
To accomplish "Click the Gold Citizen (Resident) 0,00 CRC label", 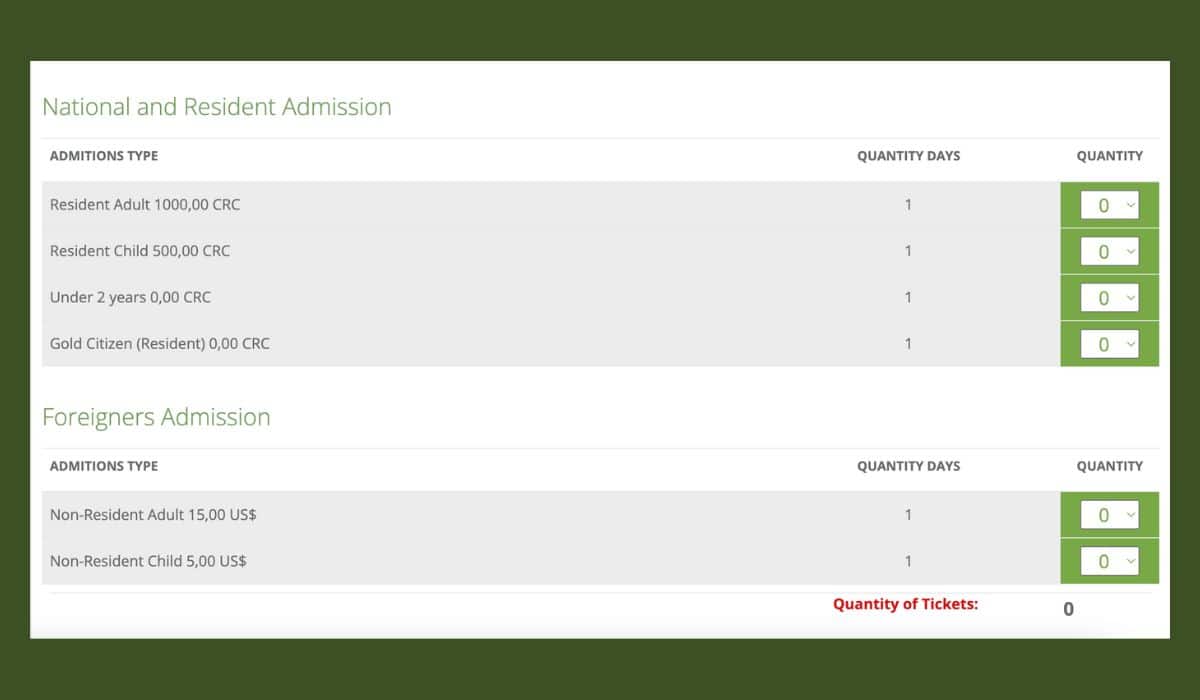I will (160, 343).
